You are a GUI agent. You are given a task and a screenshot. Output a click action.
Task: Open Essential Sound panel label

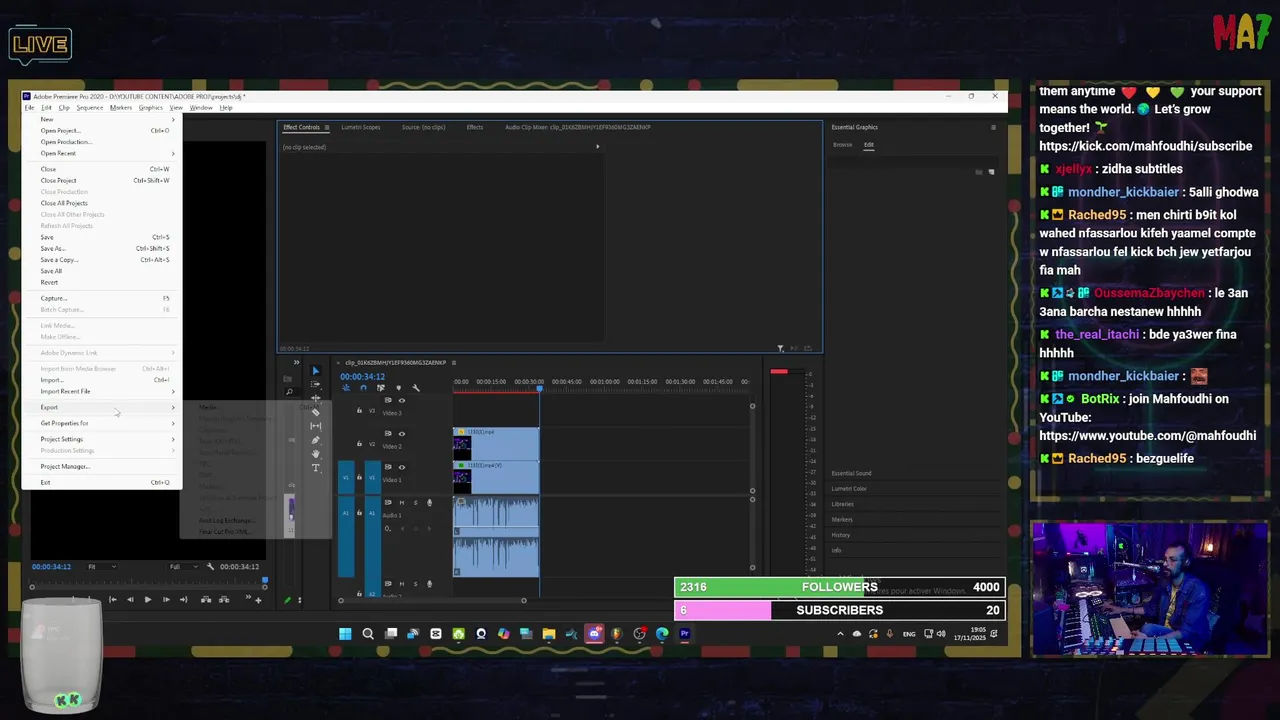(x=851, y=473)
